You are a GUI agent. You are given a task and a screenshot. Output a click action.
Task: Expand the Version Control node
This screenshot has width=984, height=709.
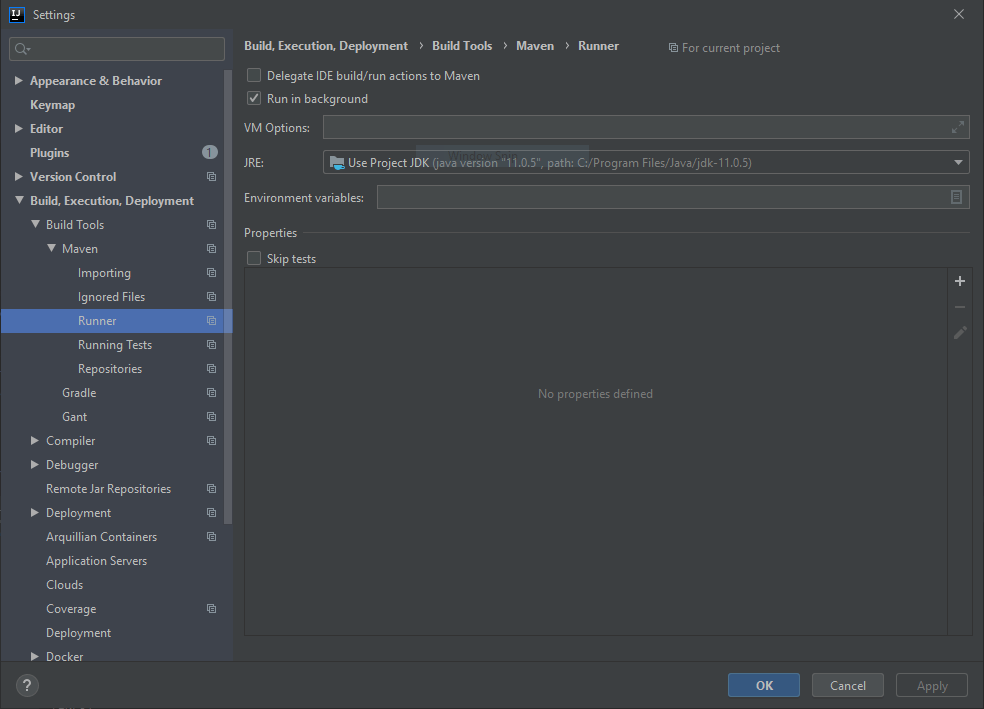coord(19,177)
